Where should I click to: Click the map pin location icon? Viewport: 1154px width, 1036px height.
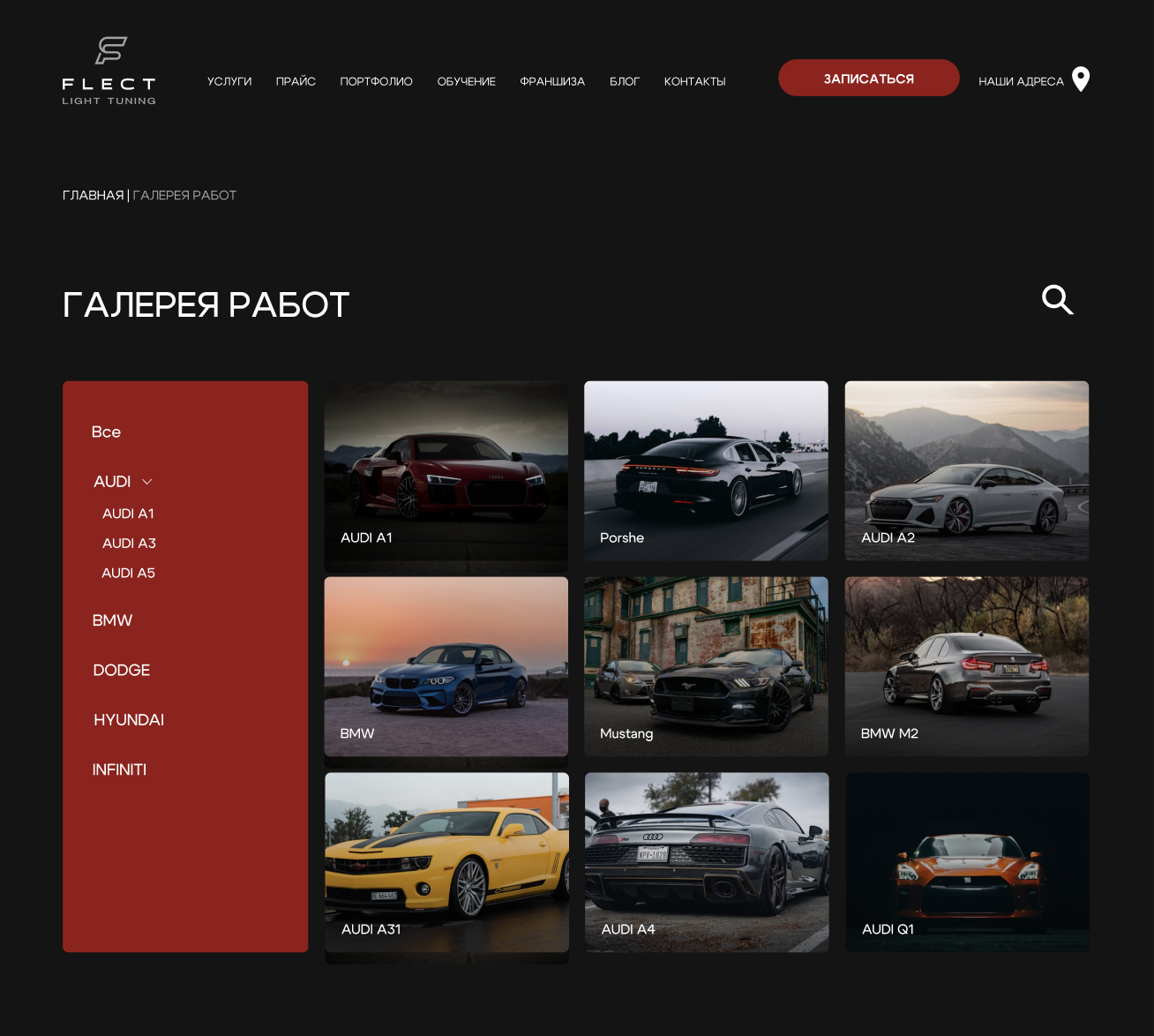[x=1081, y=79]
